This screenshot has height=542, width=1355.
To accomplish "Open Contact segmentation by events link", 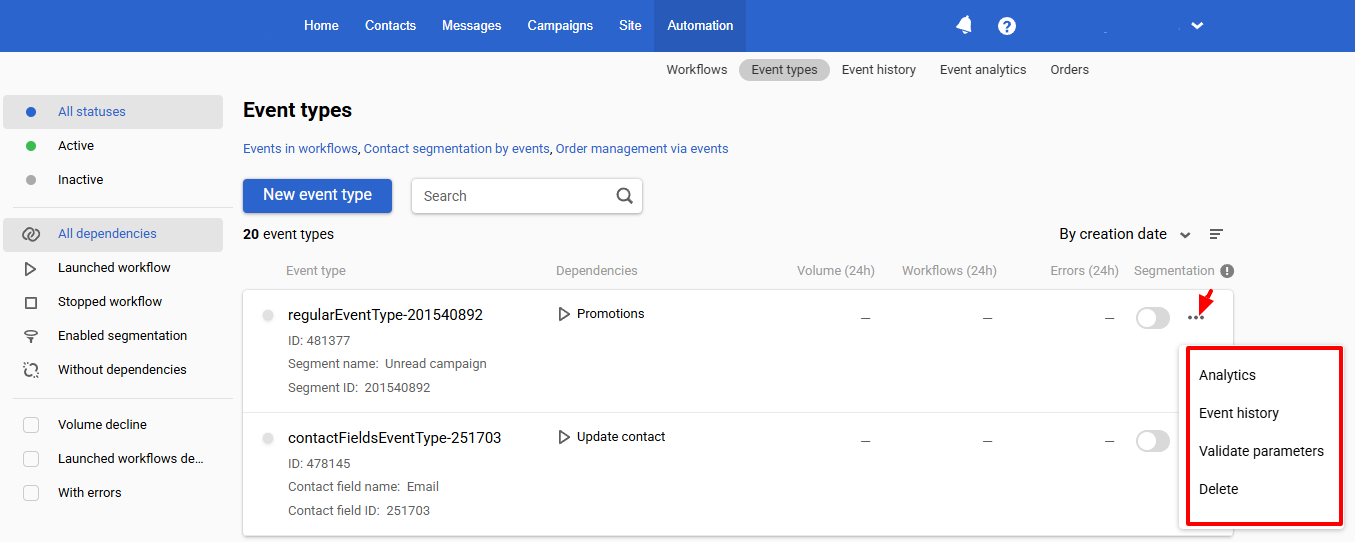I will (456, 149).
